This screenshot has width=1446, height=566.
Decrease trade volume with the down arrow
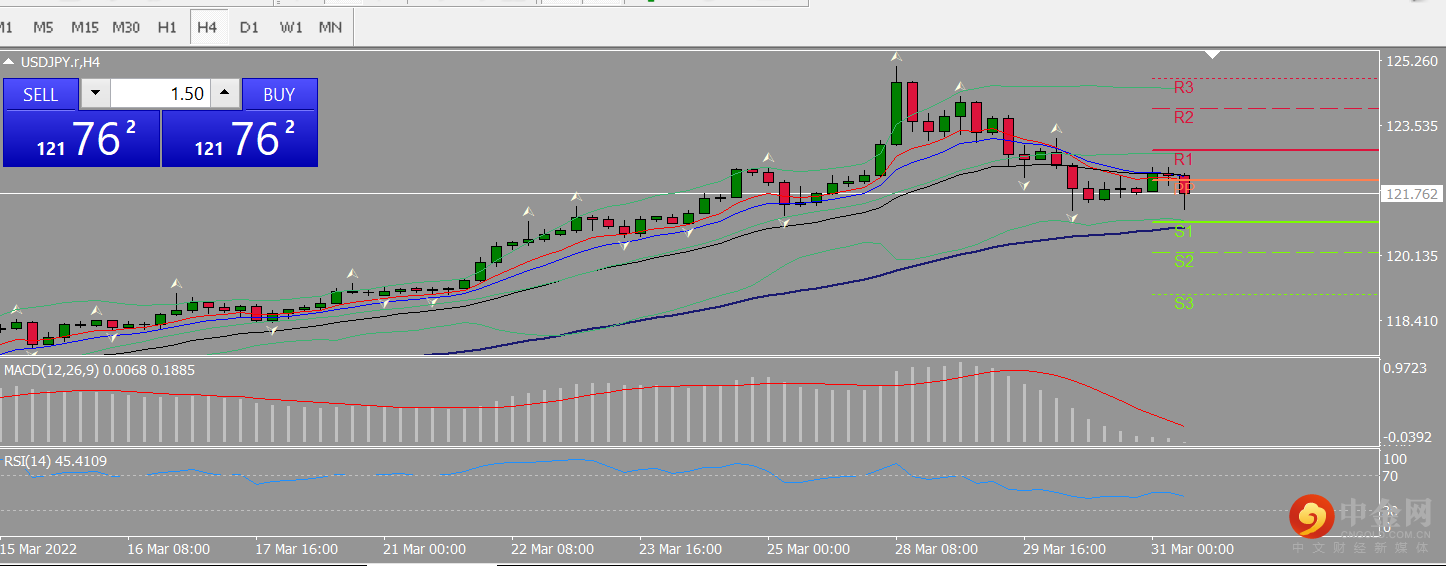coord(95,94)
